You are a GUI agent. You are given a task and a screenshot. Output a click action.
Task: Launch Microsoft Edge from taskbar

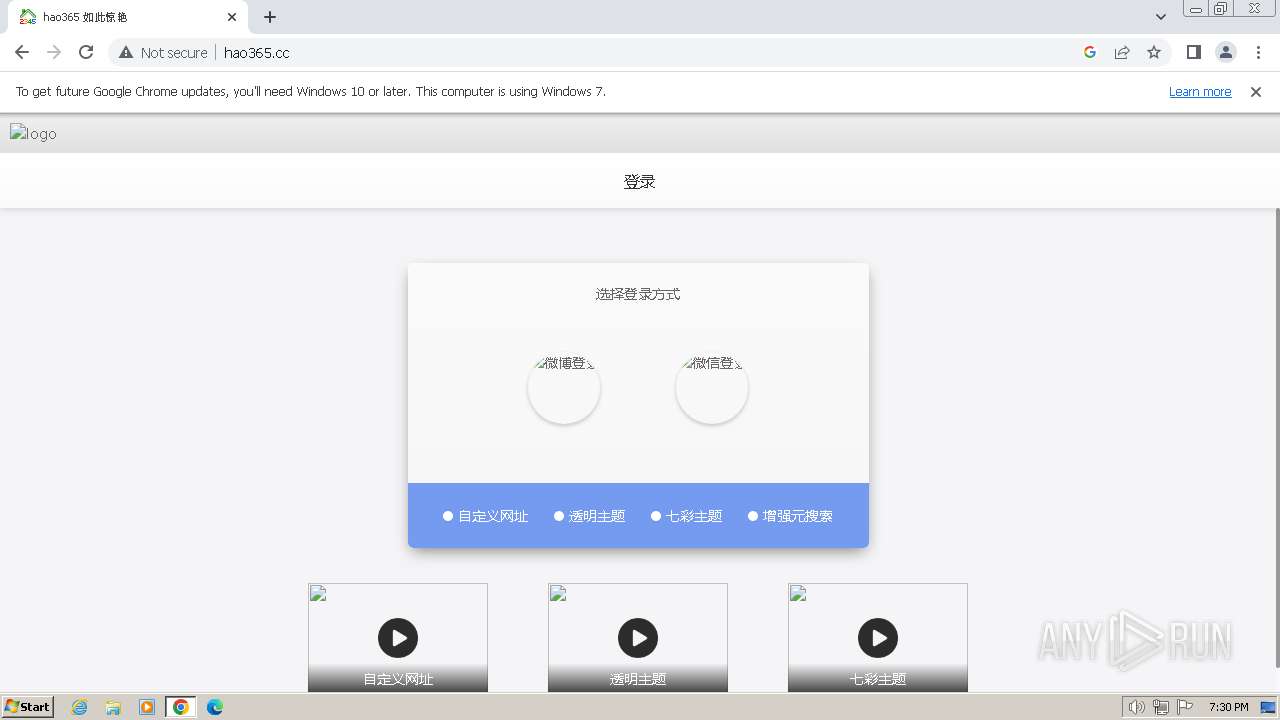click(x=215, y=707)
